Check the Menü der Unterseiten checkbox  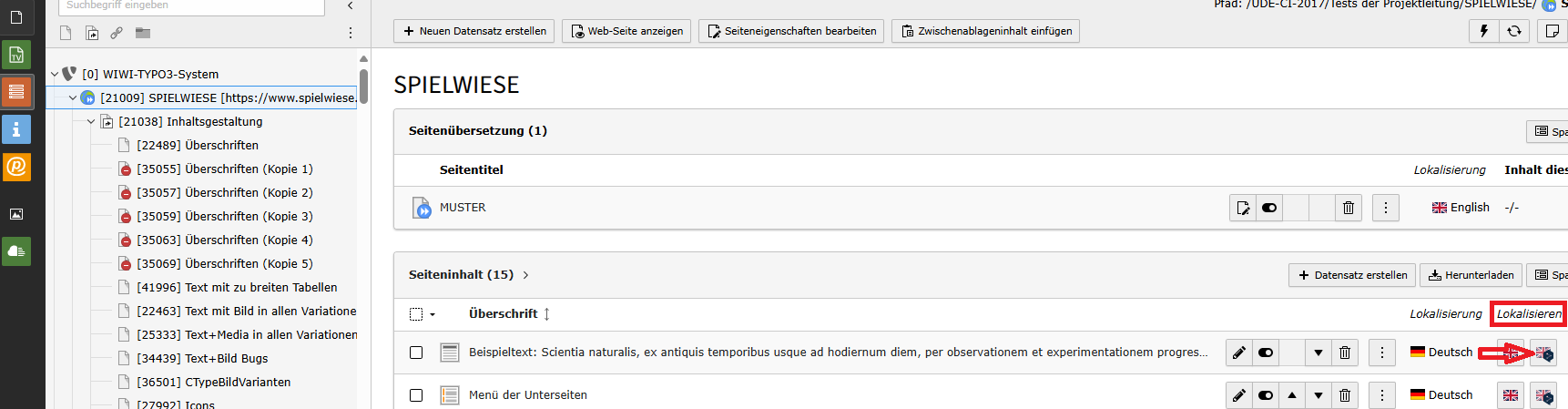point(416,395)
